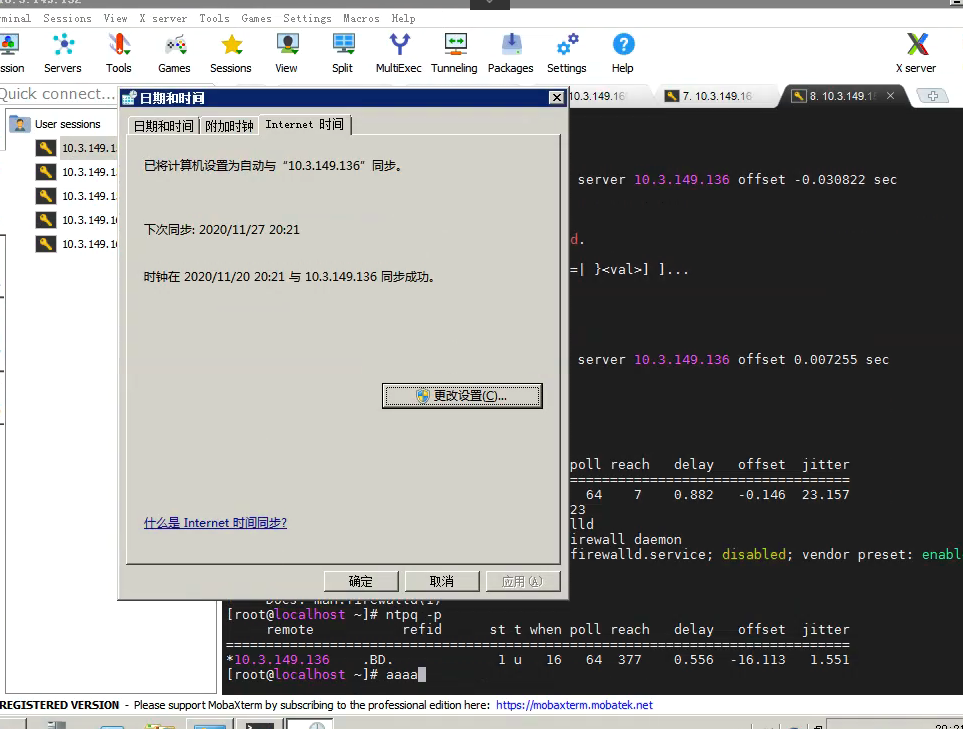Open the Sessions menu in the menu bar
The width and height of the screenshot is (963, 729).
(68, 18)
